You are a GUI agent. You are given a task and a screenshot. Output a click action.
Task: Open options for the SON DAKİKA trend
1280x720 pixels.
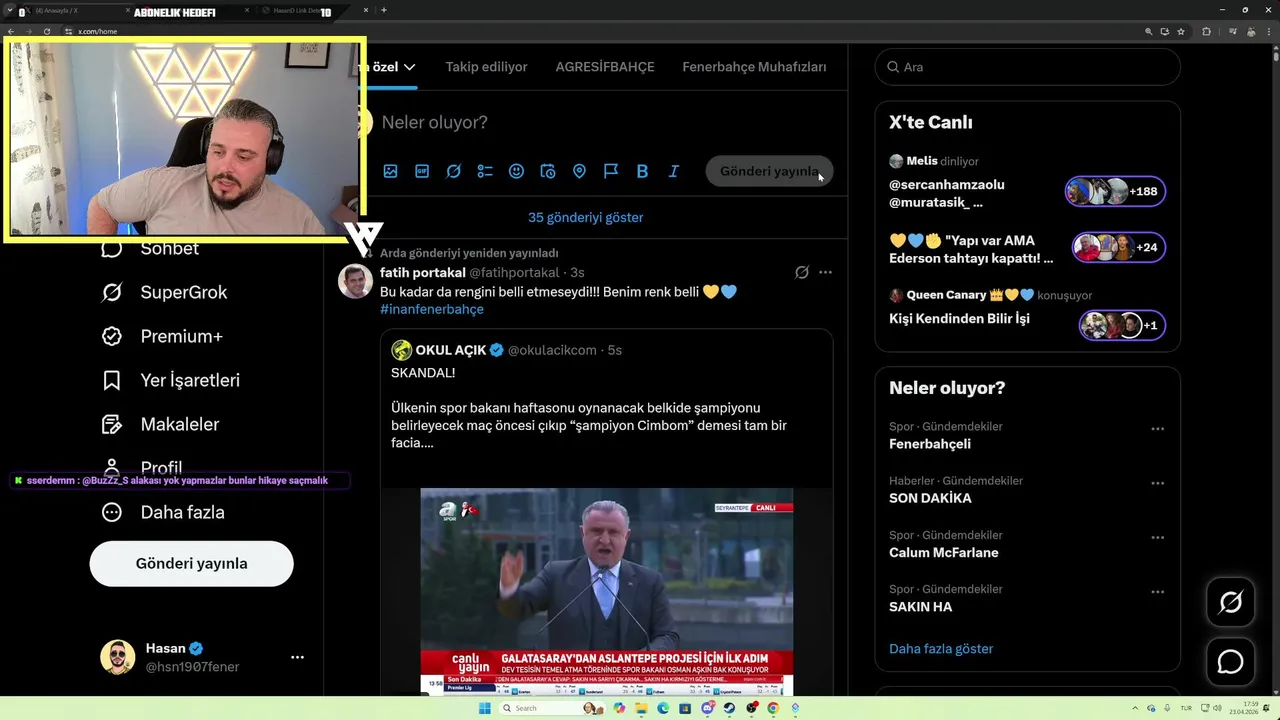1157,483
